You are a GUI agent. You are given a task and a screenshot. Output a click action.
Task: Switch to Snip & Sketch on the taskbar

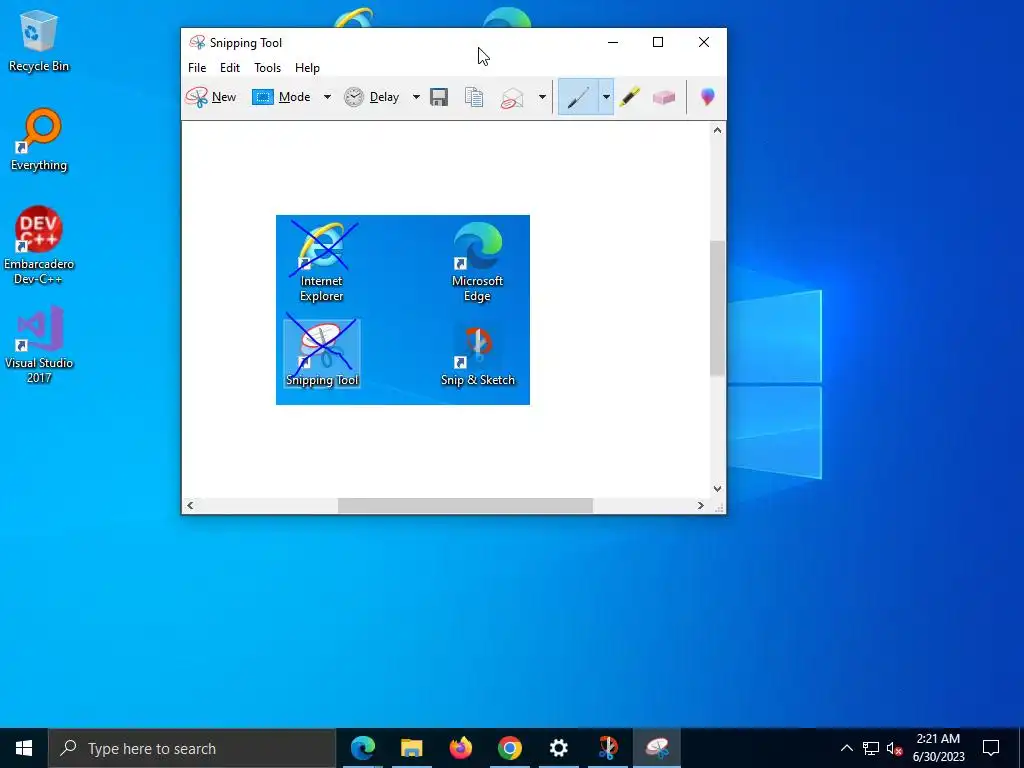[607, 748]
